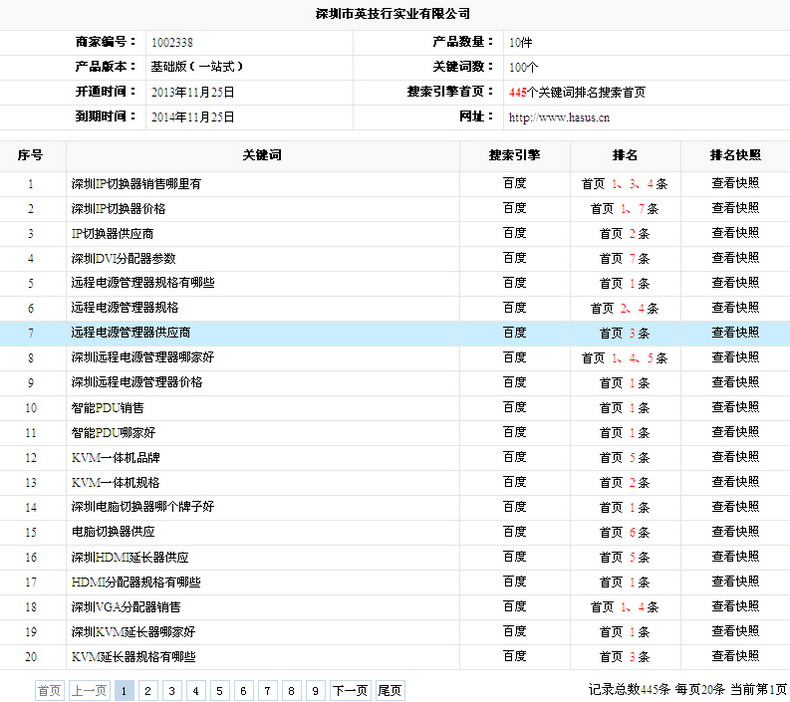Screen dimensions: 790x702
Task: Open pagination page 4
Action: [x=195, y=690]
